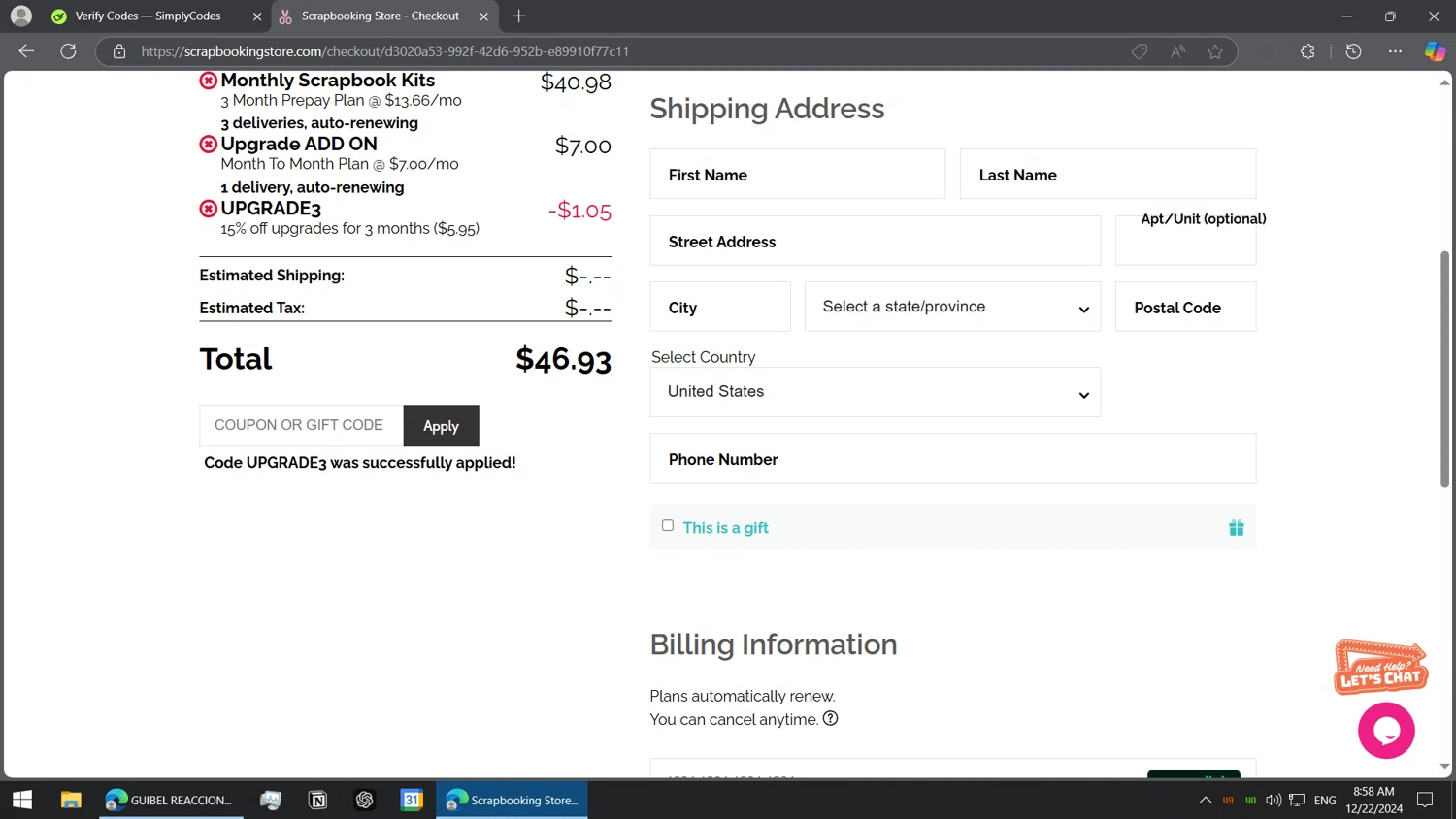The width and height of the screenshot is (1456, 819).
Task: Remove Upgrade ADD ON item
Action: point(208,145)
